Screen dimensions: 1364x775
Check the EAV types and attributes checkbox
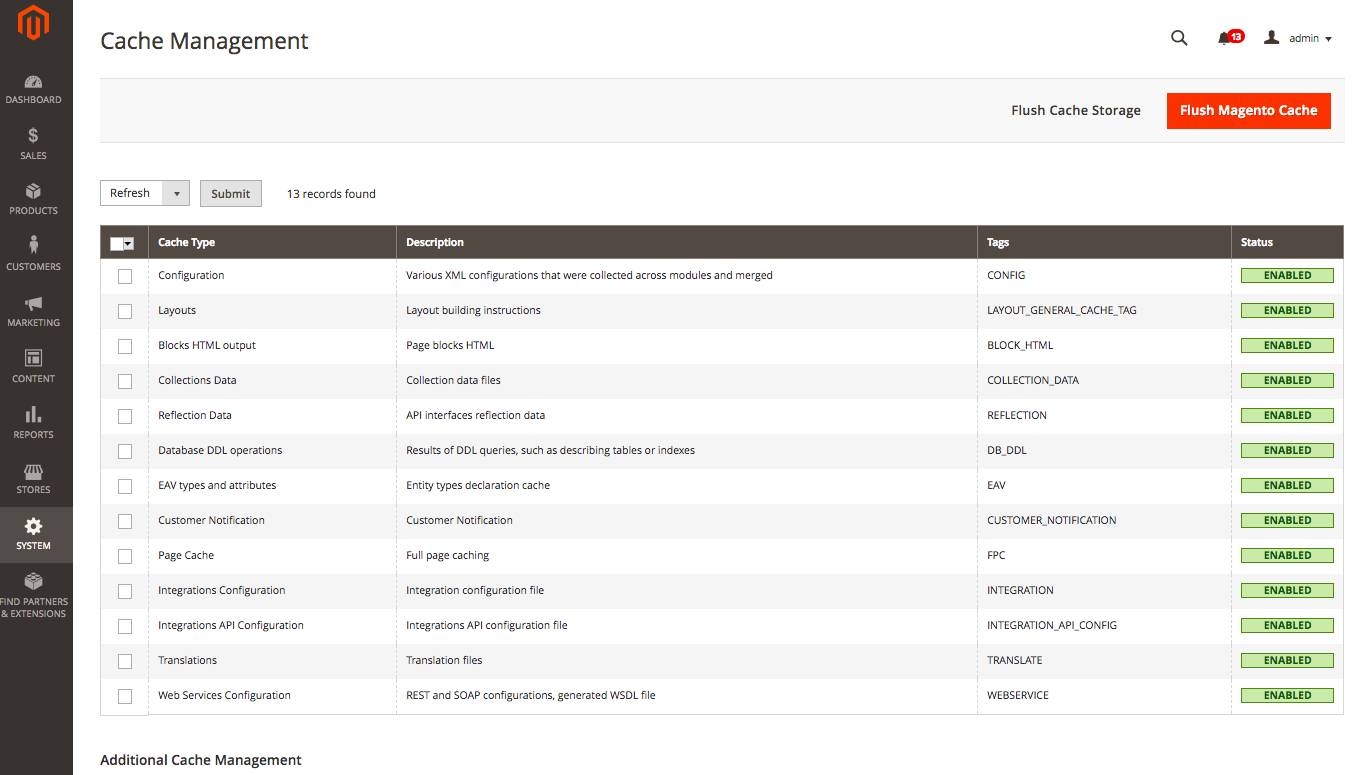tap(125, 486)
